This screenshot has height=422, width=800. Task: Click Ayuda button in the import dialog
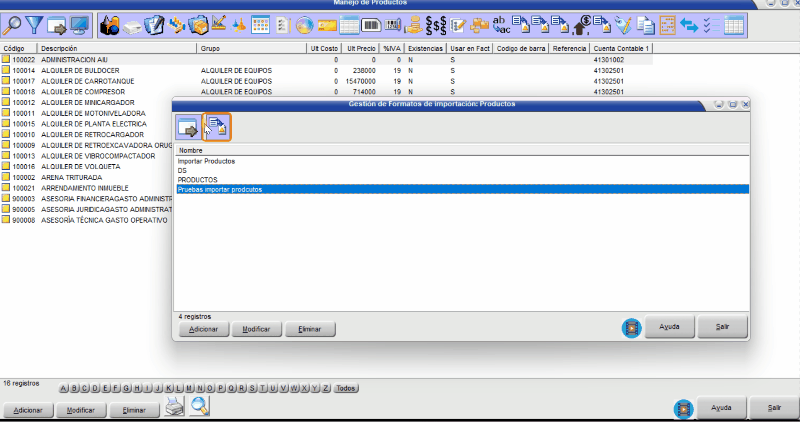click(670, 327)
